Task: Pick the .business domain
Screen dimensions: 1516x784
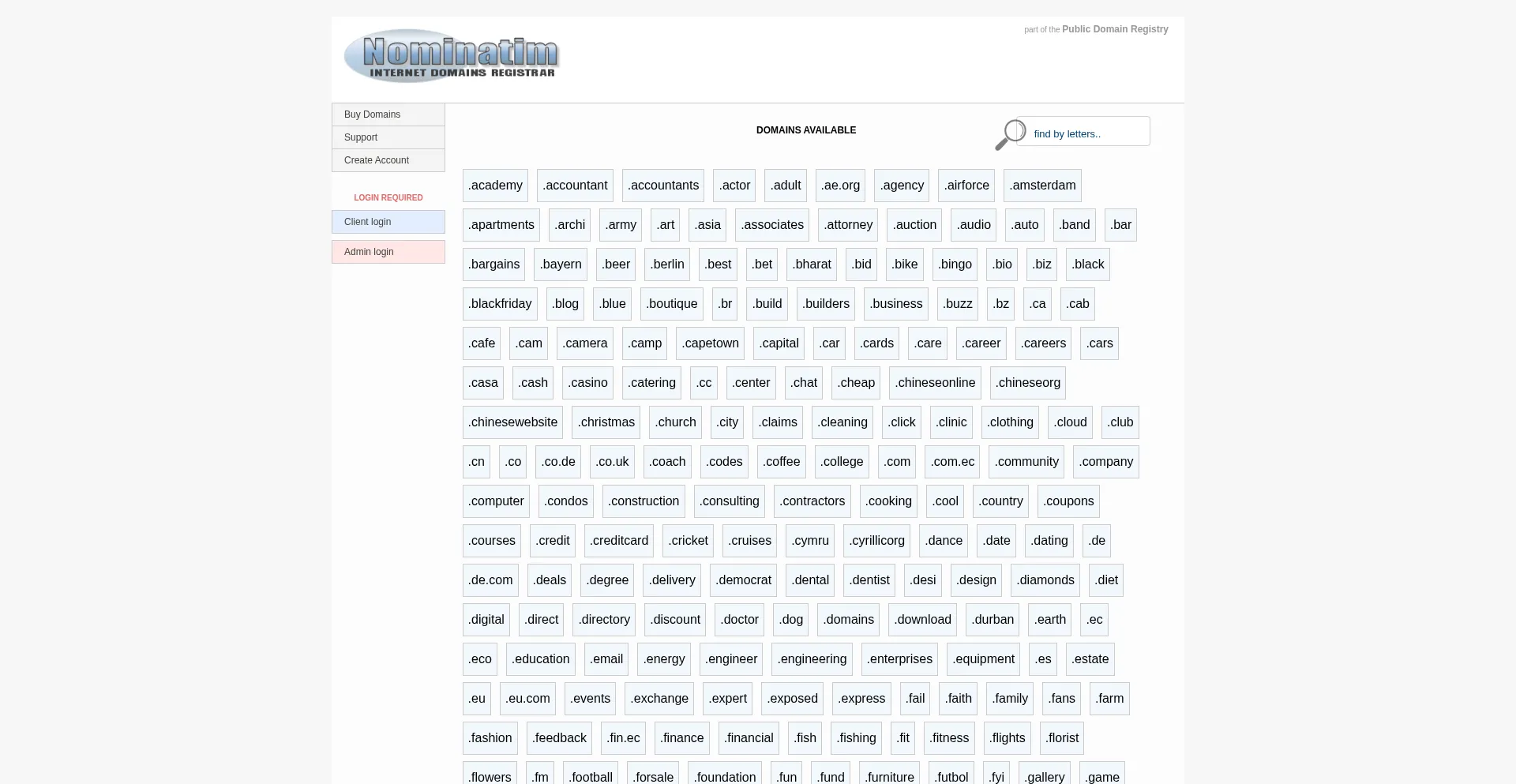Action: click(896, 304)
